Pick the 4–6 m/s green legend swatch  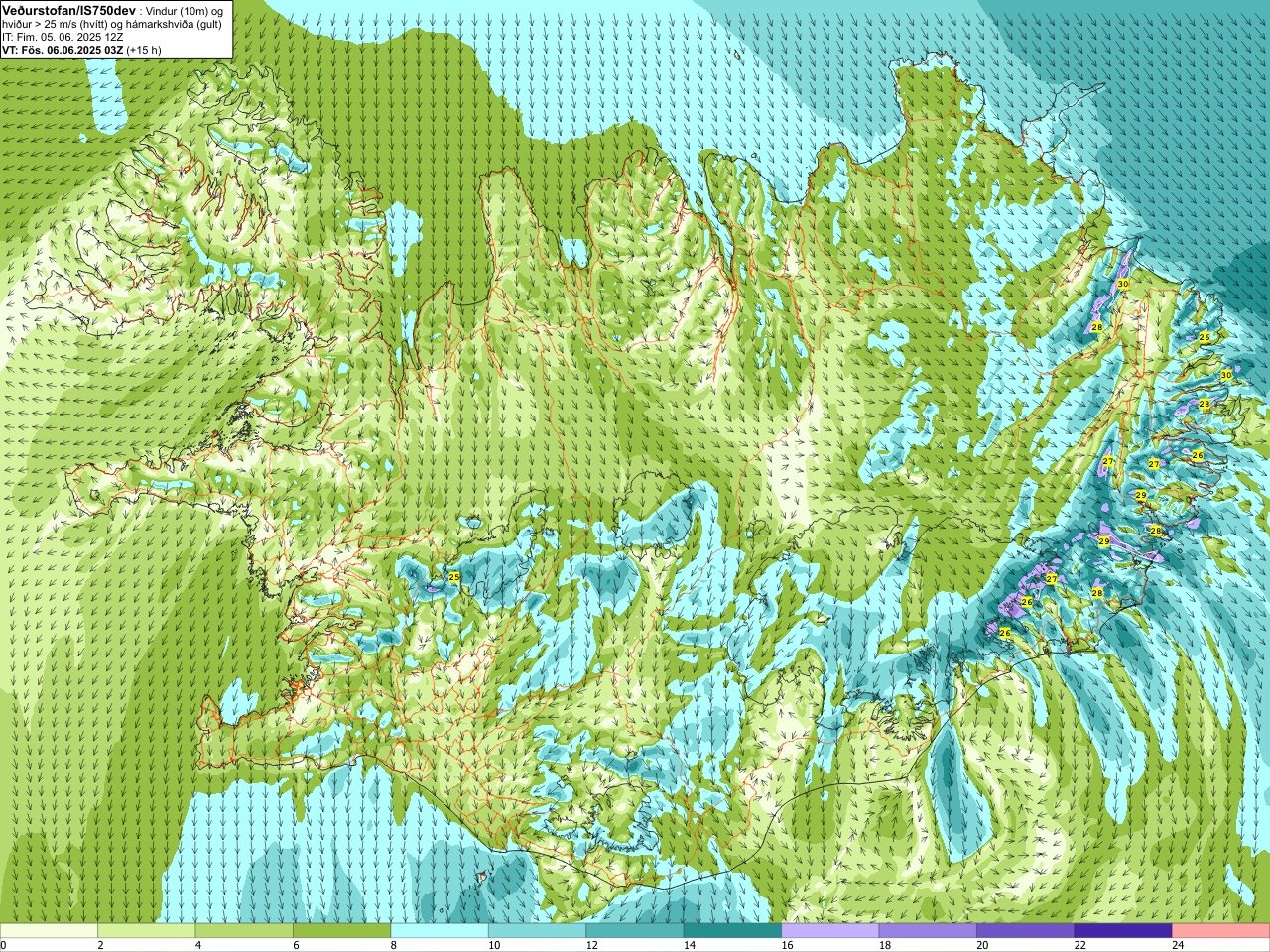[x=244, y=931]
